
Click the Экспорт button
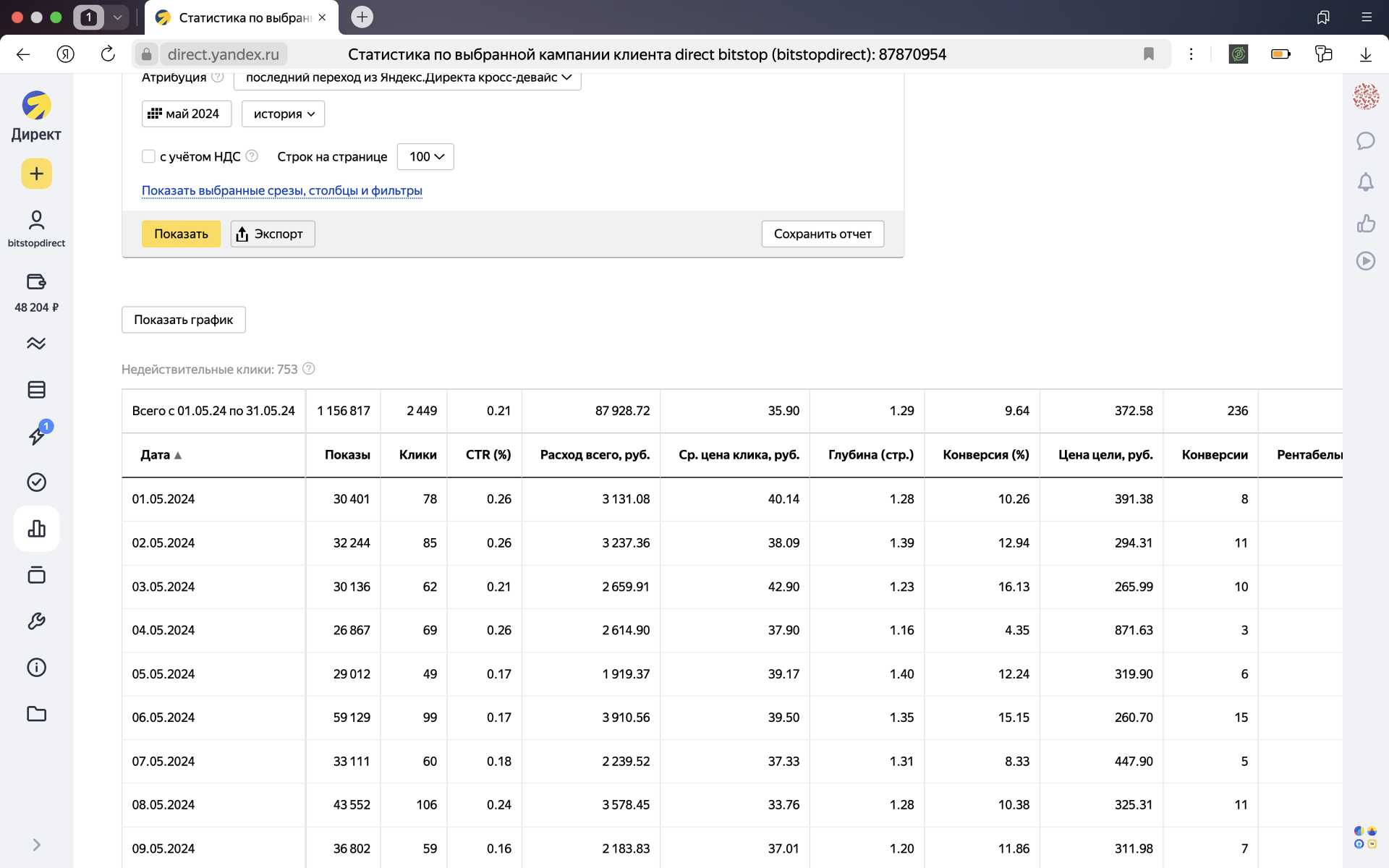(x=272, y=234)
